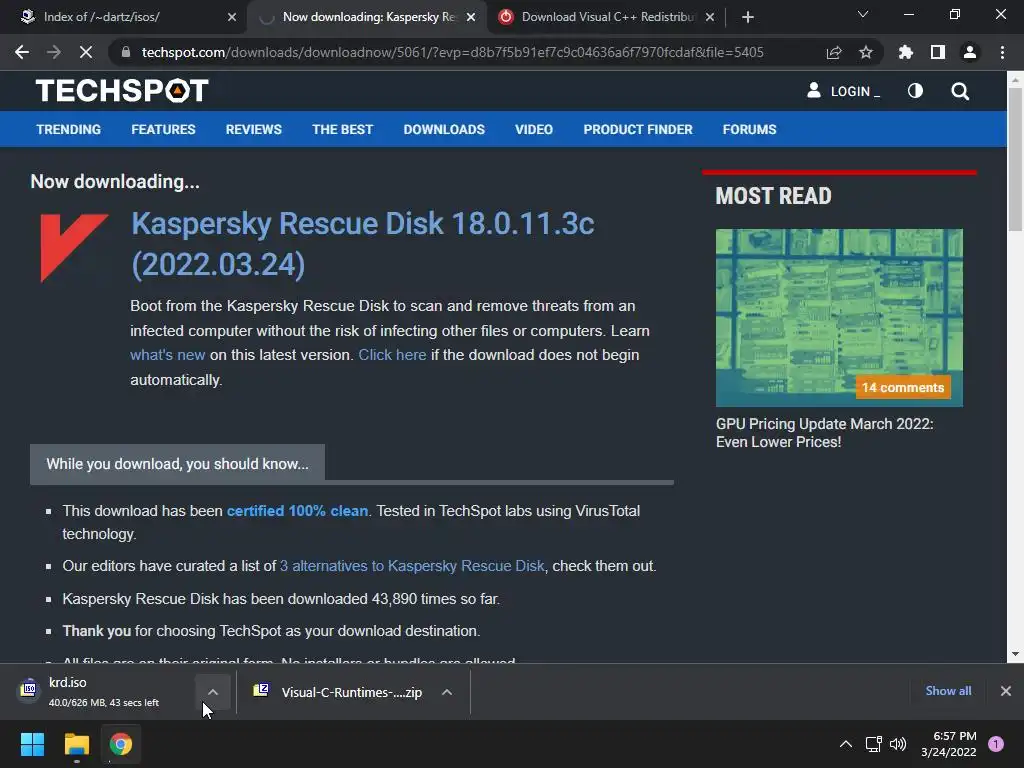
Task: Open the PRODUCT FINDER section
Action: pos(638,129)
